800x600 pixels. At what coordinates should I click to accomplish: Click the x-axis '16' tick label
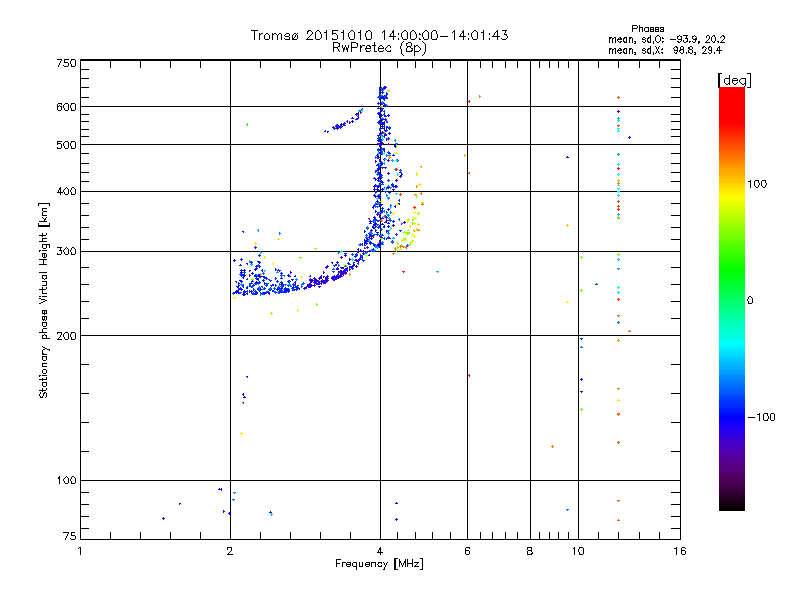pos(680,551)
